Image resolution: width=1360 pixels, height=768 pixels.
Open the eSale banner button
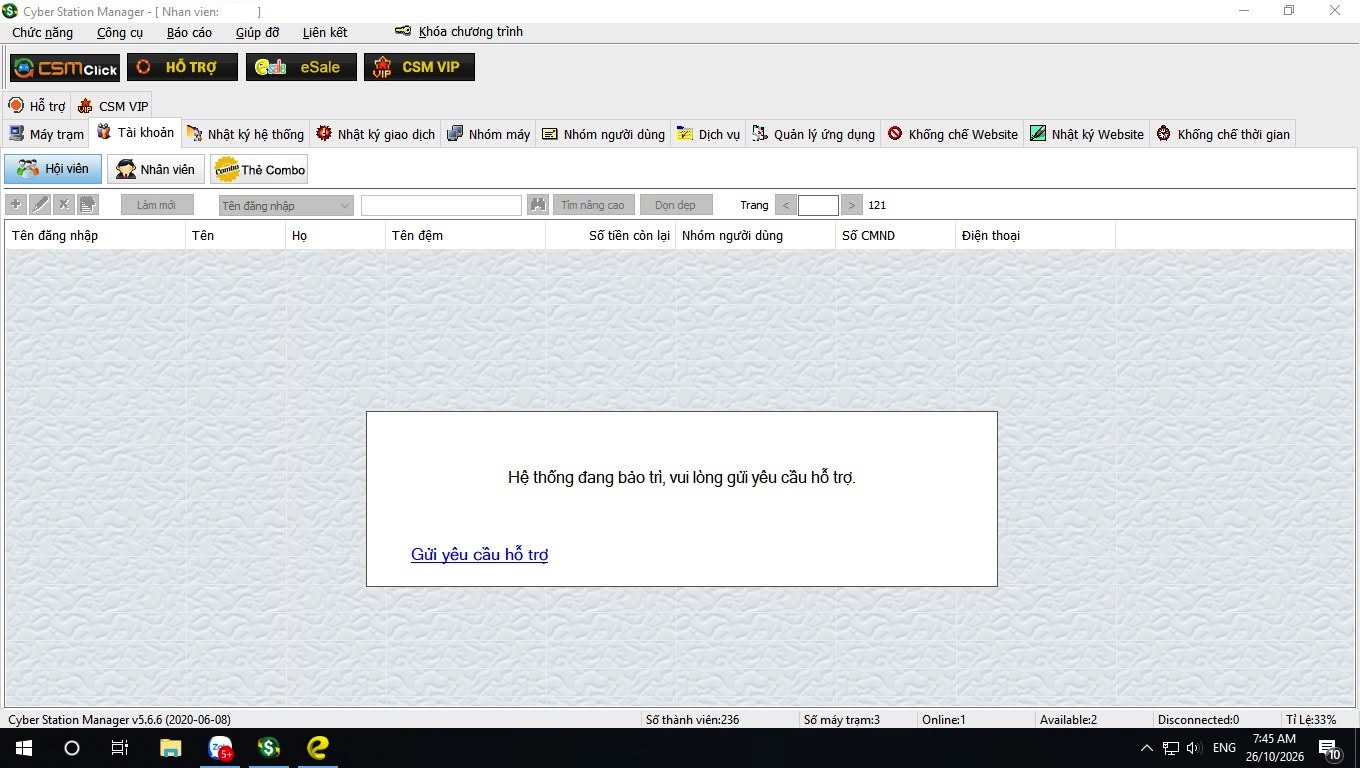(301, 67)
